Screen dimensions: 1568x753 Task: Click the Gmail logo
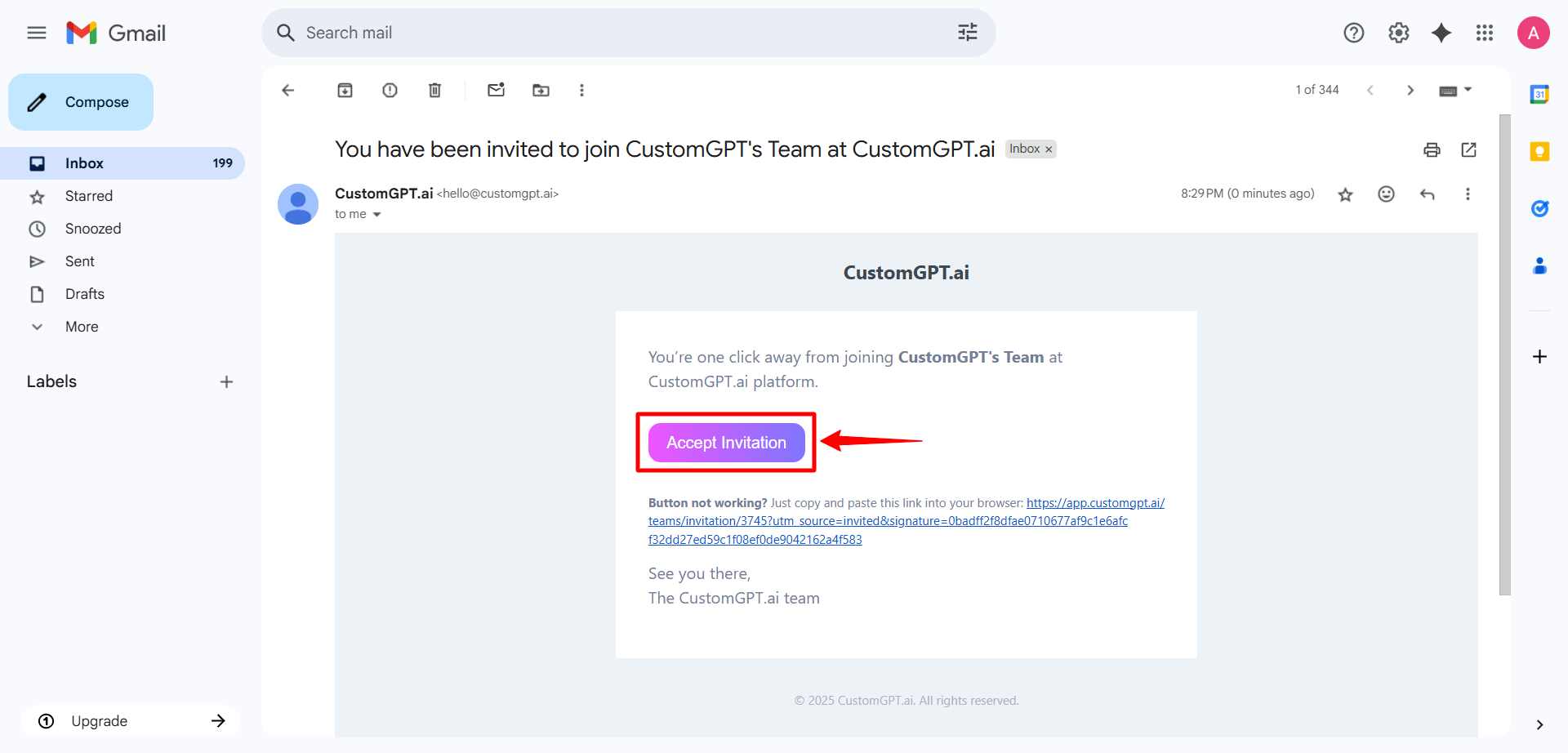tap(116, 33)
